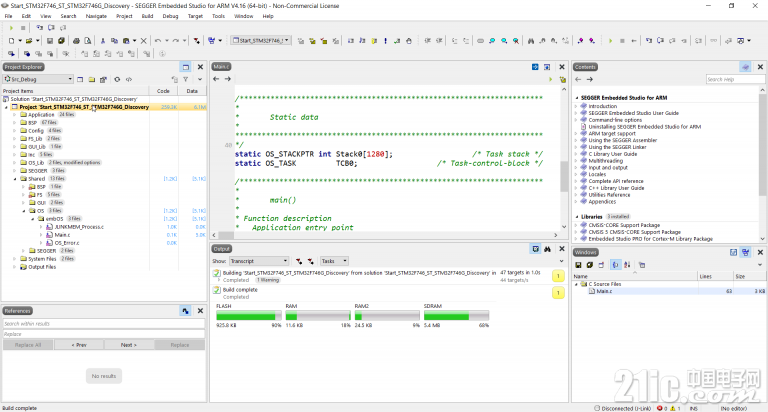Click the Next button in References
This screenshot has height=412, width=768.
tap(129, 345)
